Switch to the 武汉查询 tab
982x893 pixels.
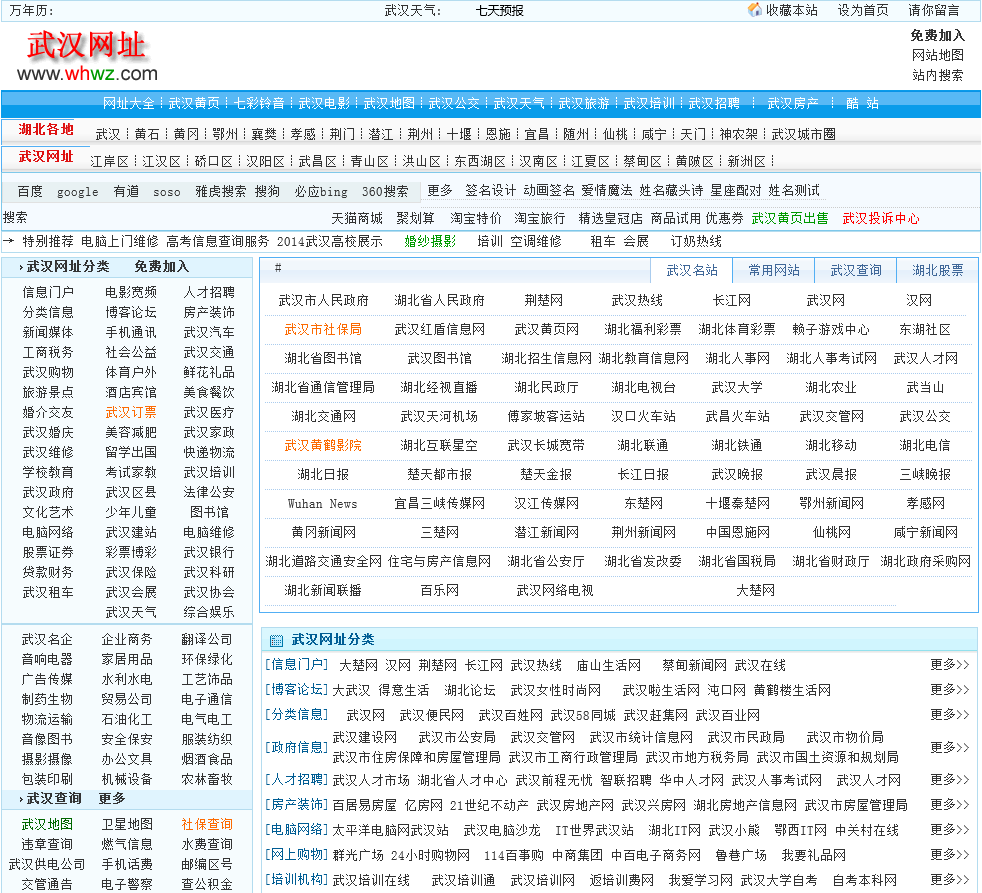click(855, 271)
